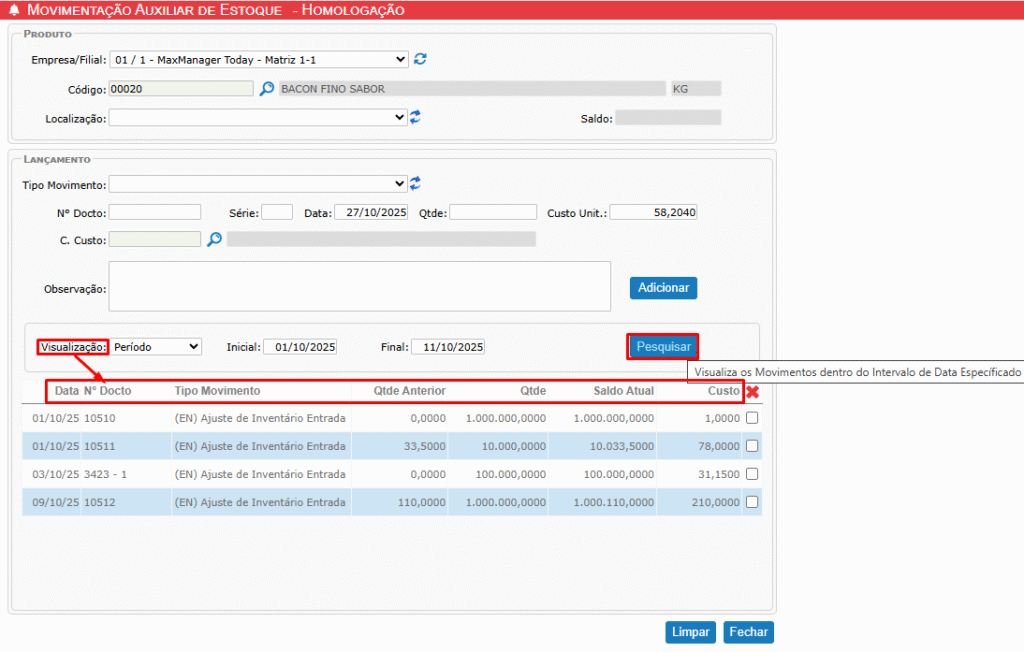Screen dimensions: 1024x652
Task: Check the box for document 10510
Action: [752, 418]
